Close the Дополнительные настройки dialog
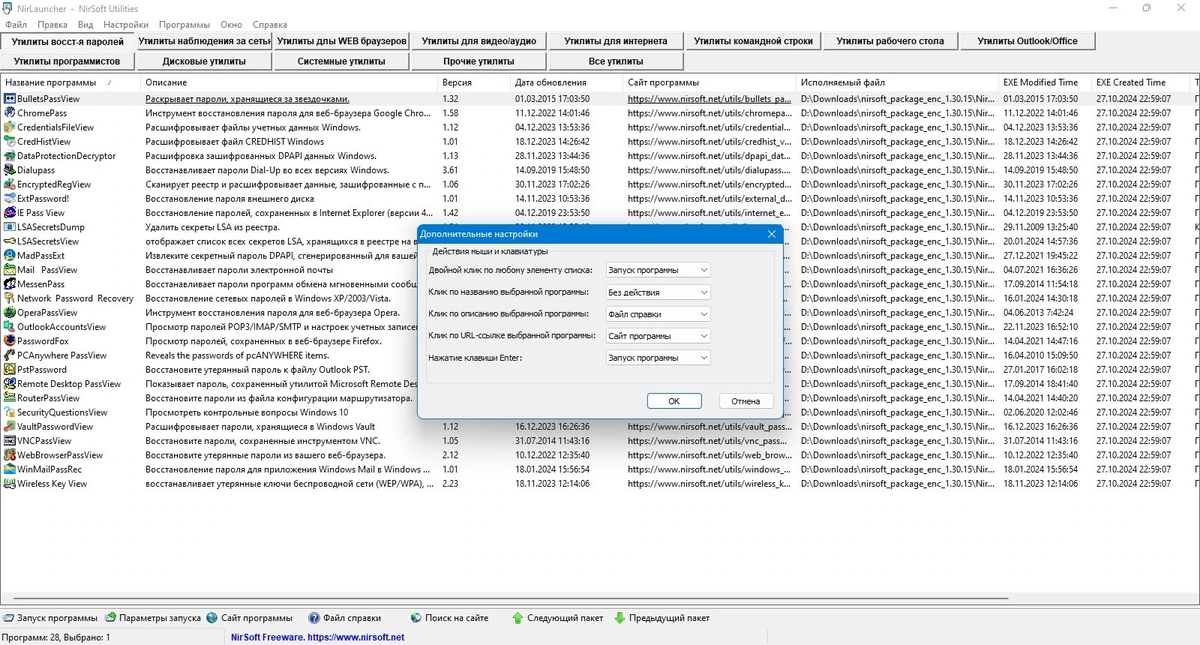Image resolution: width=1200 pixels, height=645 pixels. pos(771,234)
